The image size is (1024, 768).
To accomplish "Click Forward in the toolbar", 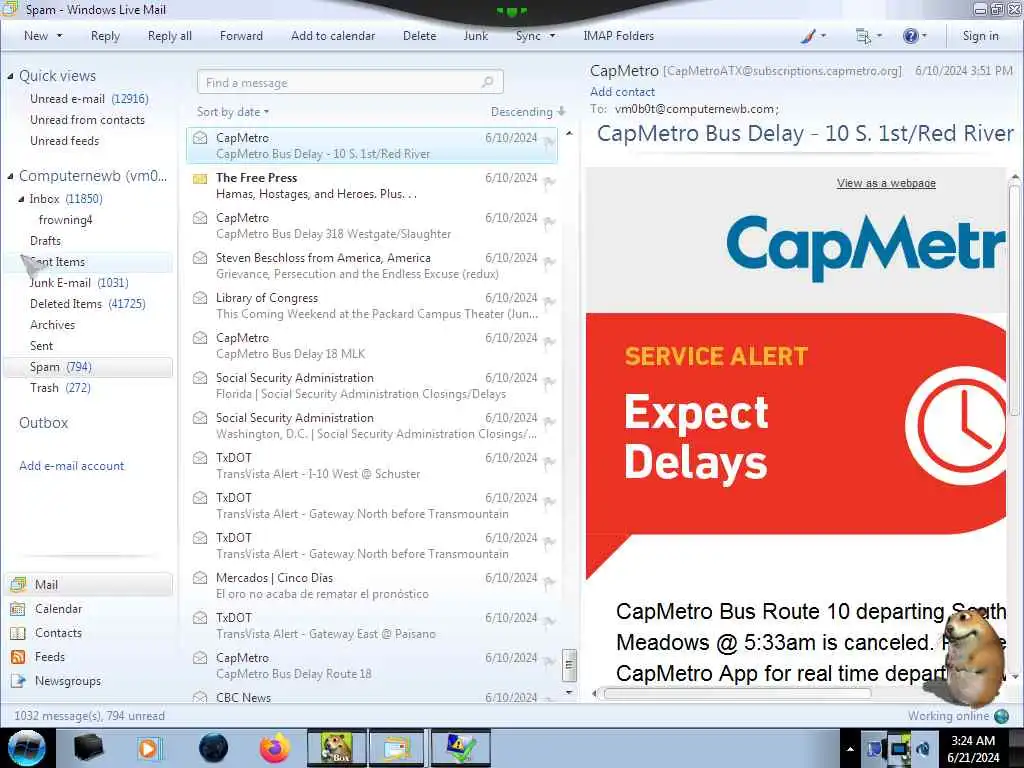I will [x=241, y=36].
